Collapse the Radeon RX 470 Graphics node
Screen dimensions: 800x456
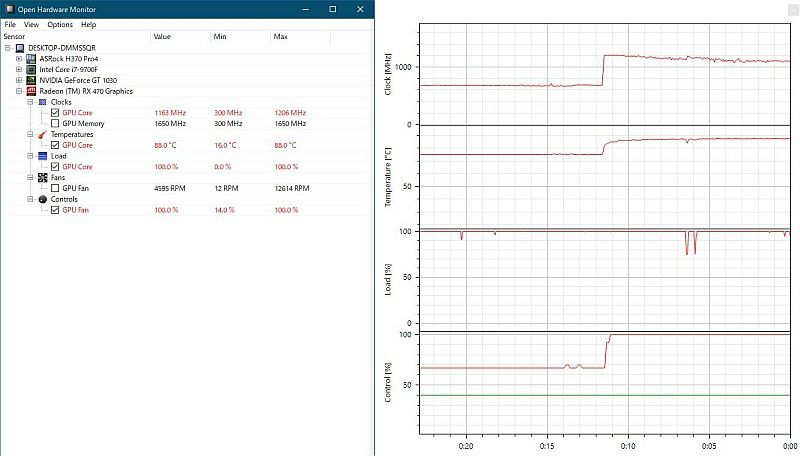click(x=19, y=91)
